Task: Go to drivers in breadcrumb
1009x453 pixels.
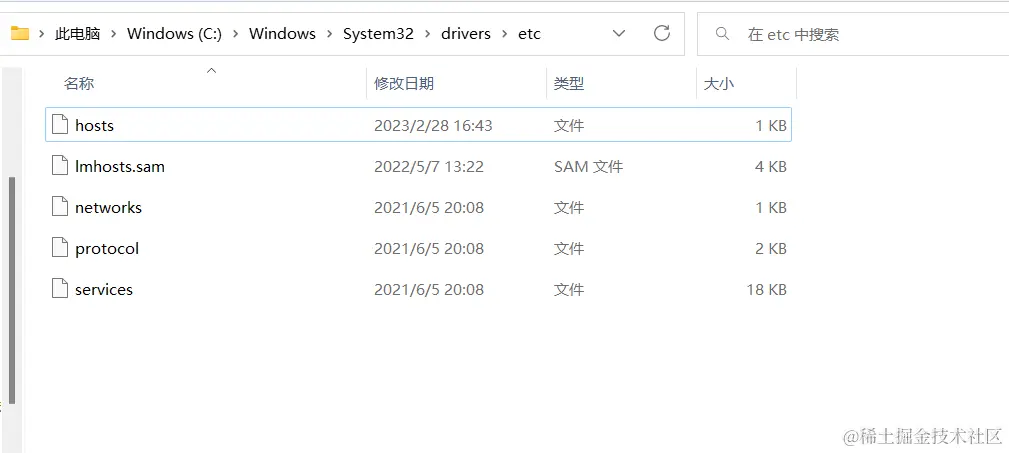Action: point(466,34)
